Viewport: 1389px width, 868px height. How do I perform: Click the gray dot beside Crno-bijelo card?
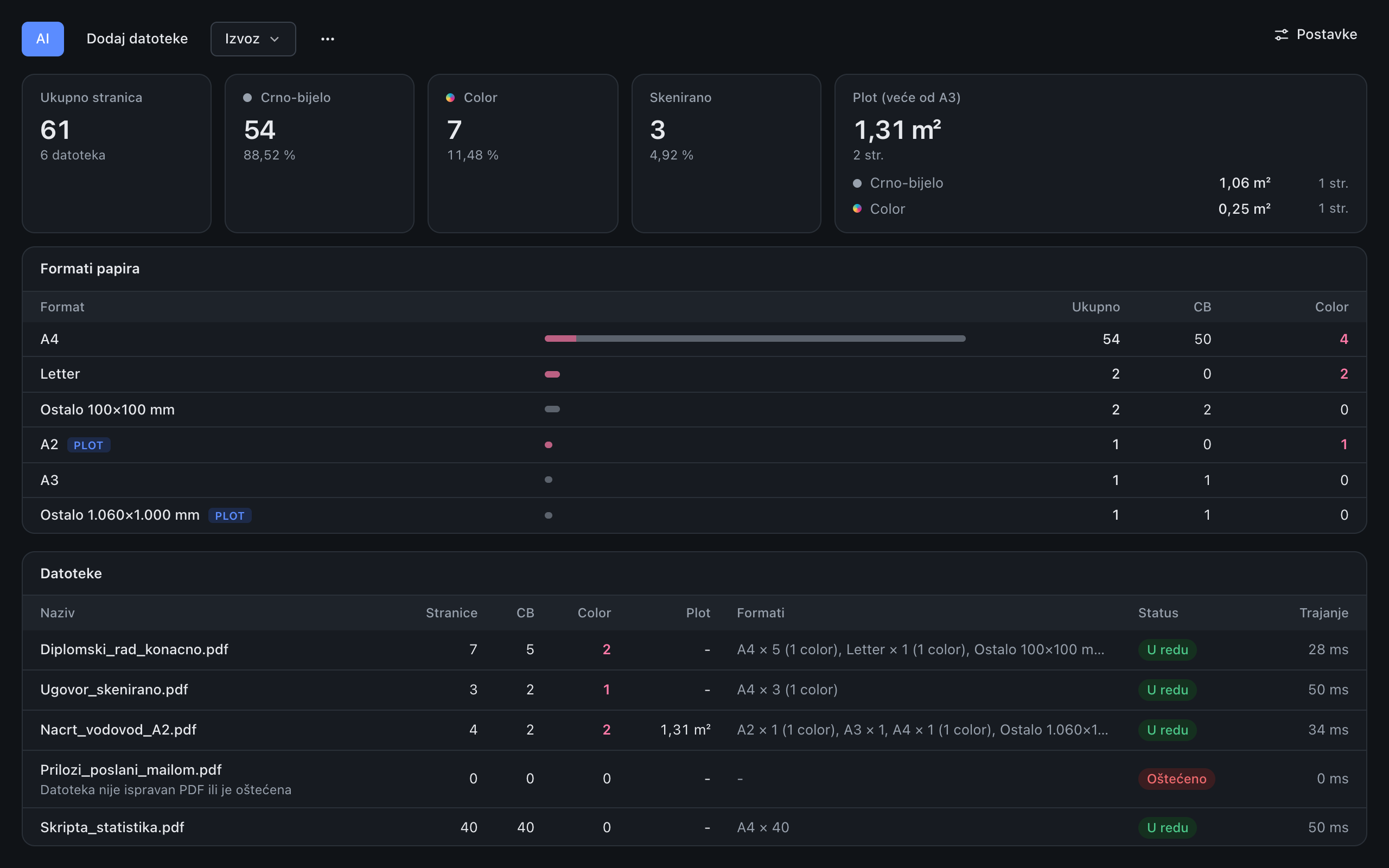pos(247,98)
